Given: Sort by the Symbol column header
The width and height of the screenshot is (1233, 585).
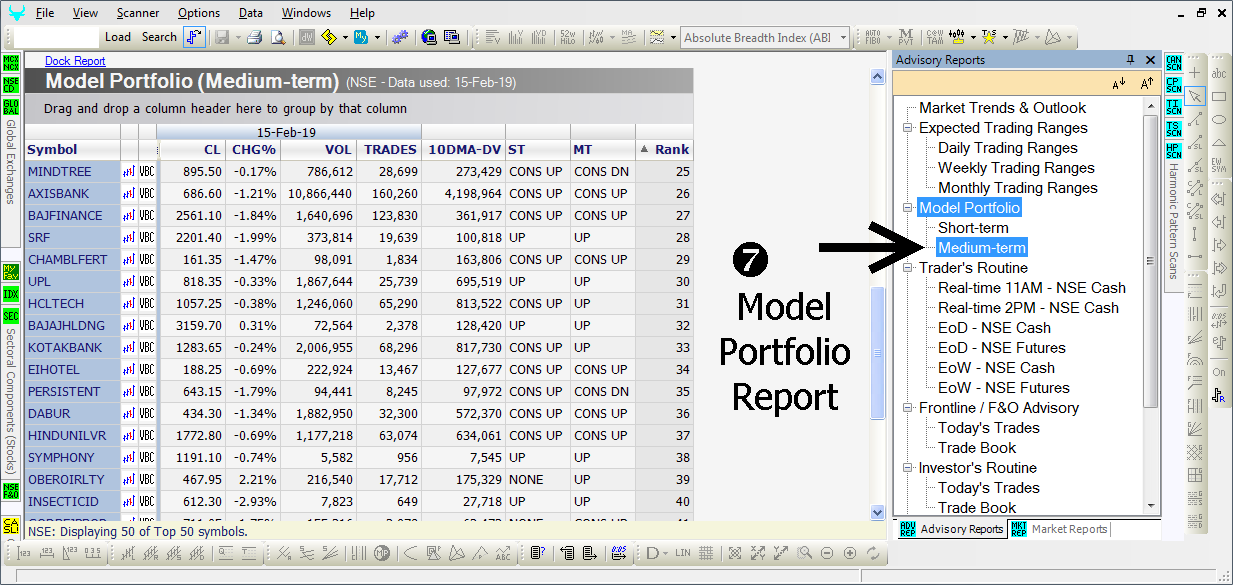Looking at the screenshot, I should 72,149.
